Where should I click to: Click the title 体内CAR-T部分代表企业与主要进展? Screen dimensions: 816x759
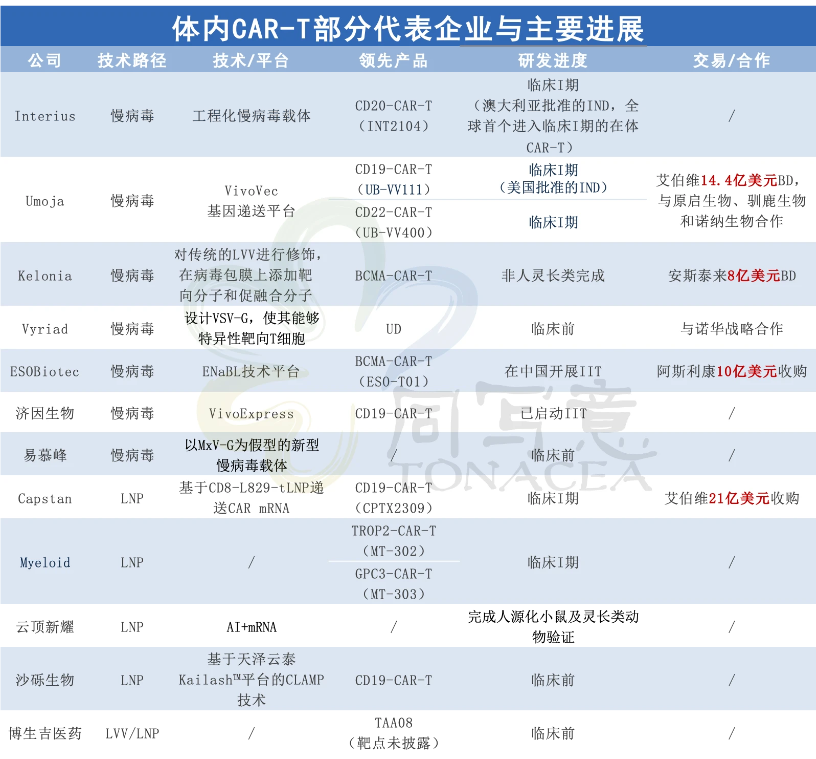point(408,28)
